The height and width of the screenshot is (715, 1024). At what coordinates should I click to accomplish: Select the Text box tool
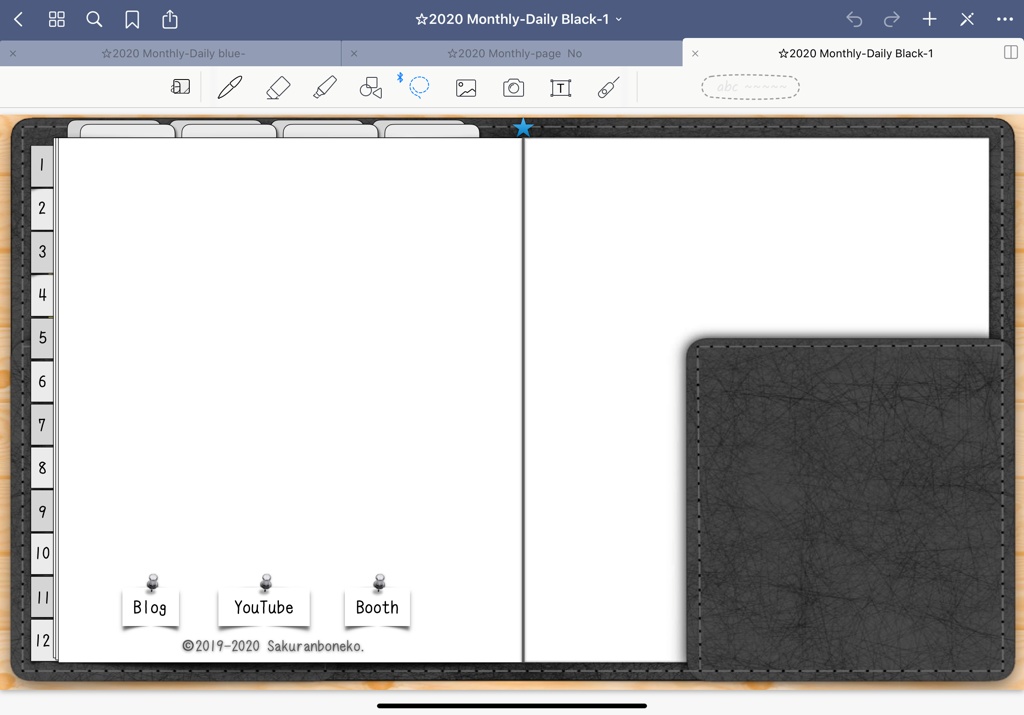(x=560, y=88)
